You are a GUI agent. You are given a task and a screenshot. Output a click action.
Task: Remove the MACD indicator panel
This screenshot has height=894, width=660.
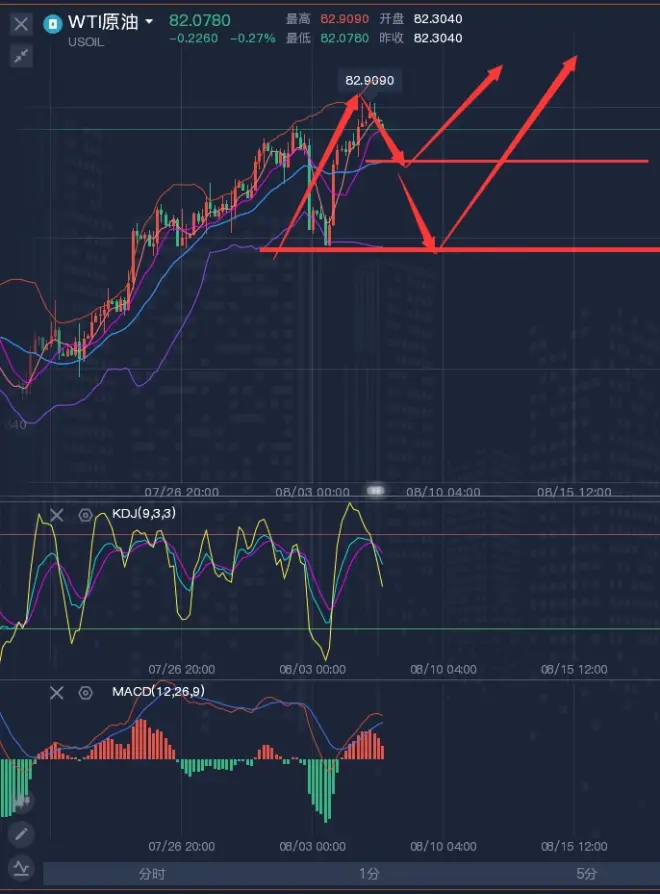57,692
